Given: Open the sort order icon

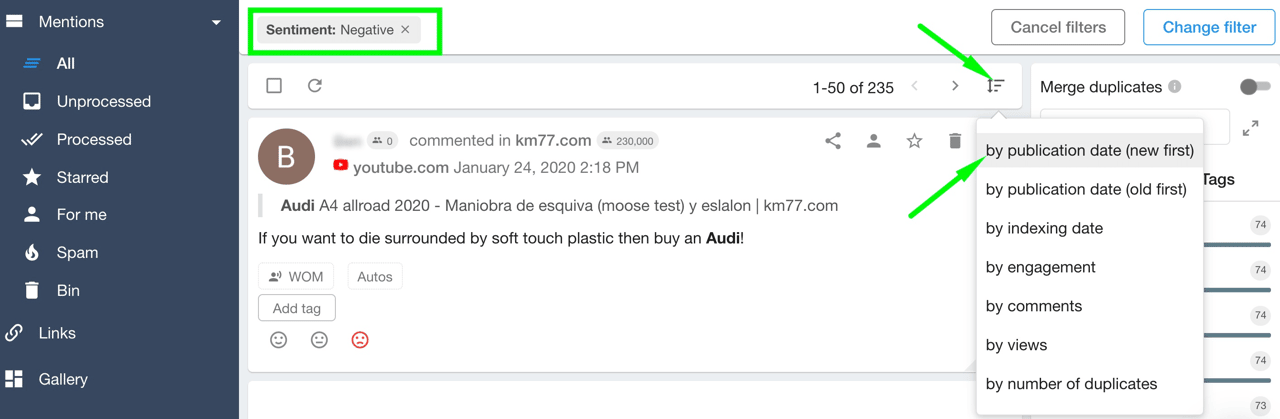Looking at the screenshot, I should pos(995,86).
